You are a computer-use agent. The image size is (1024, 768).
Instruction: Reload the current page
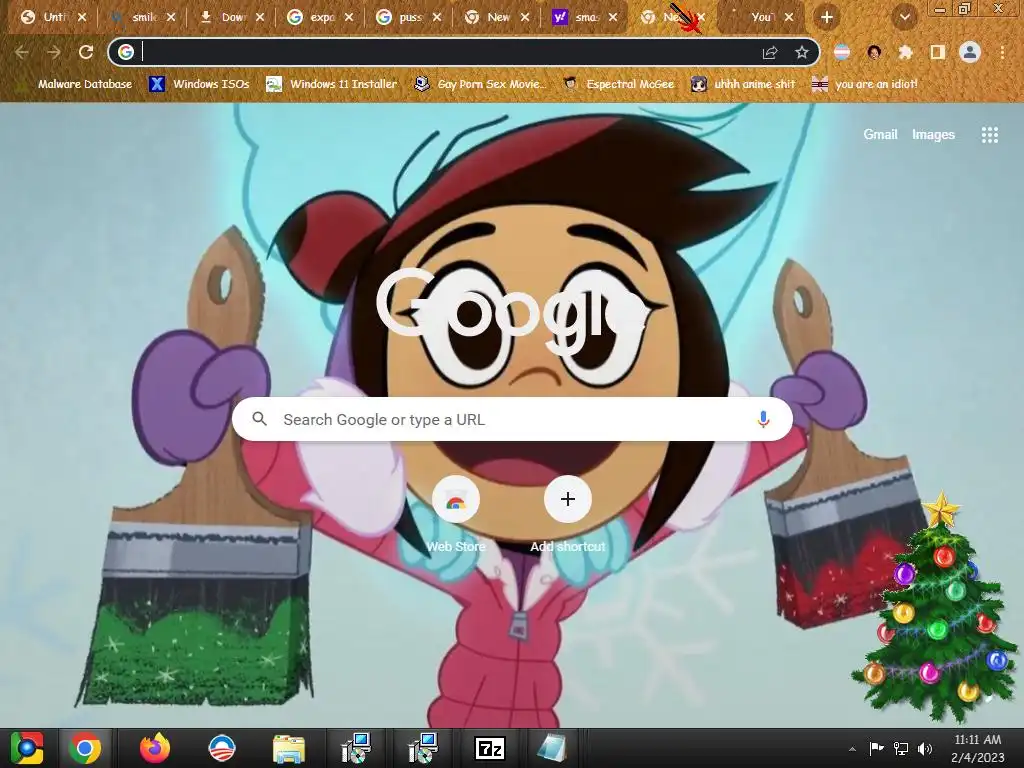[x=86, y=52]
